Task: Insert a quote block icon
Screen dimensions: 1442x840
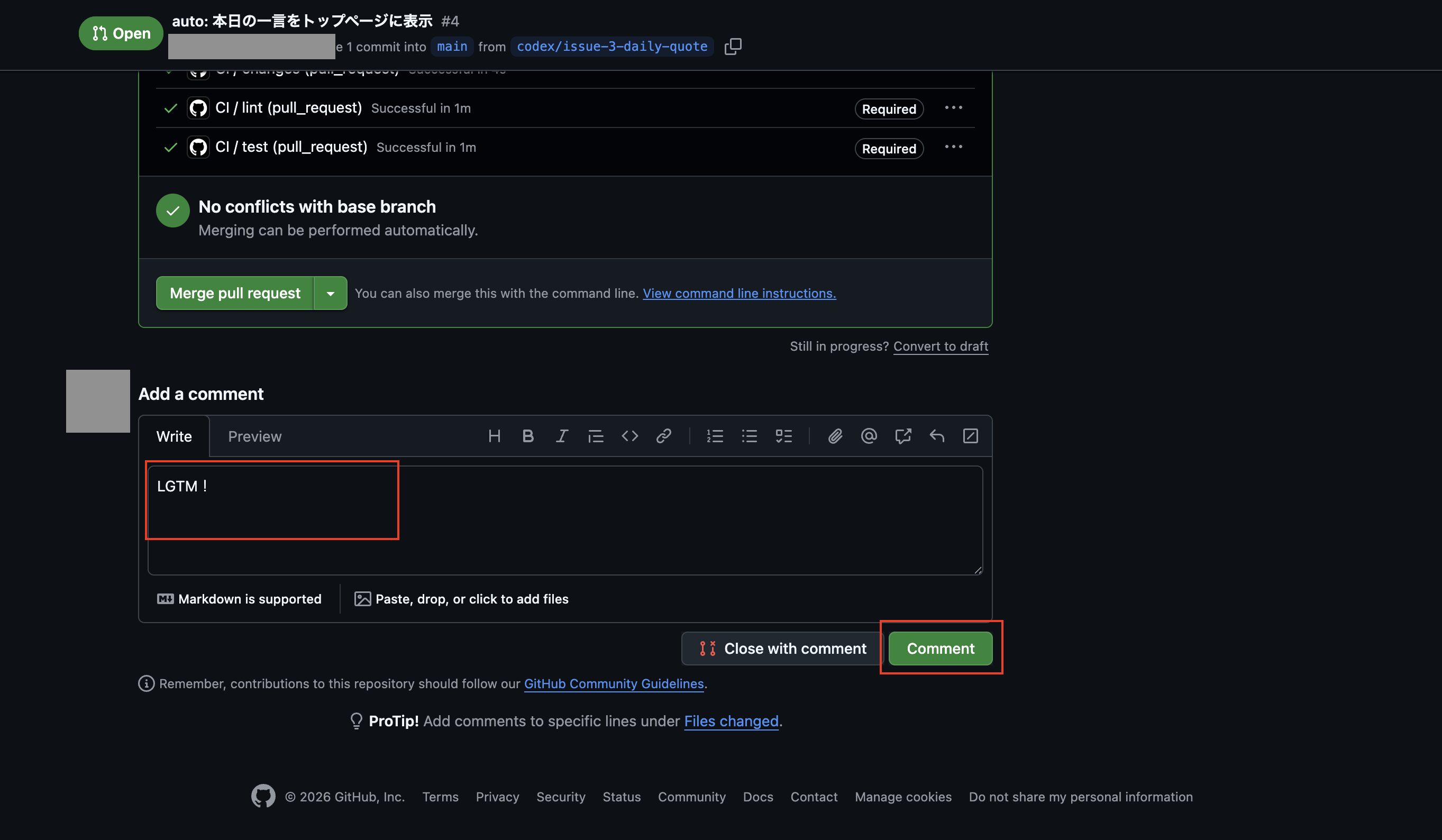Action: tap(596, 436)
